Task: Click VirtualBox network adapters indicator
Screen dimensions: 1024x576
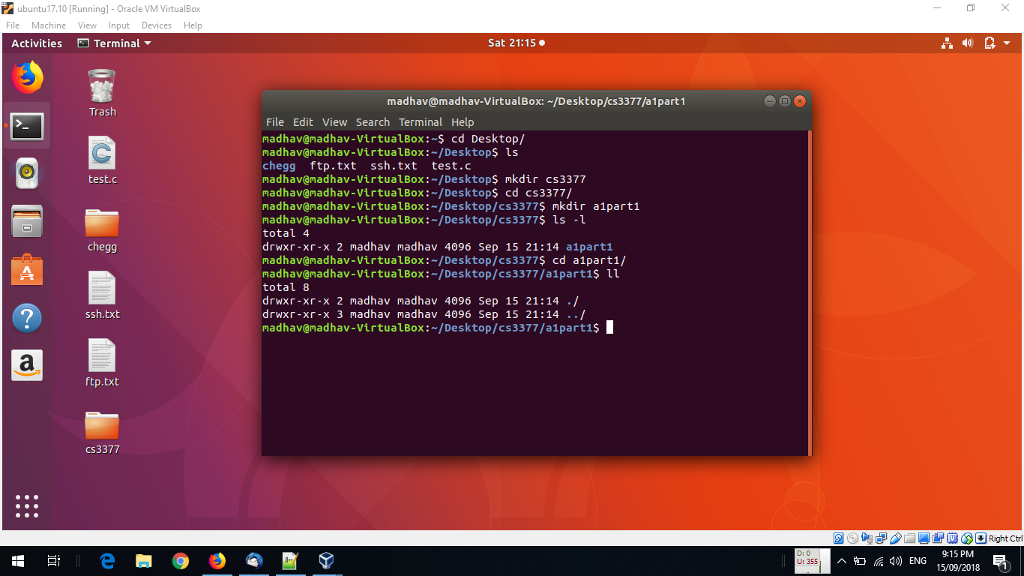Action: pyautogui.click(x=881, y=538)
